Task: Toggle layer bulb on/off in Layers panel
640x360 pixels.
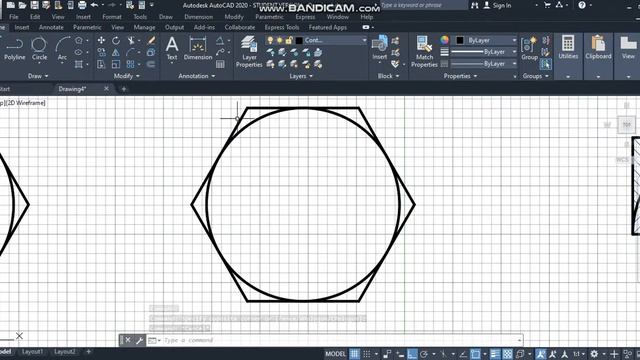Action: 270,40
